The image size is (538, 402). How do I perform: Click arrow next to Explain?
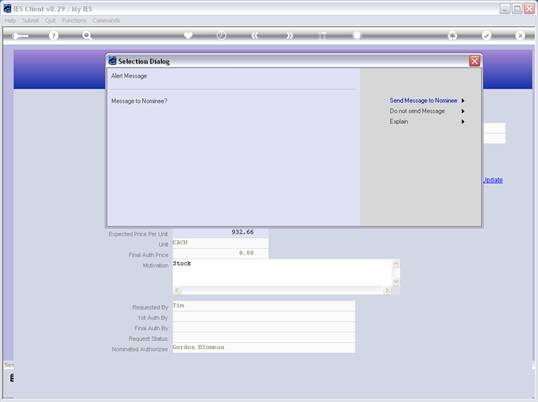pyautogui.click(x=463, y=121)
